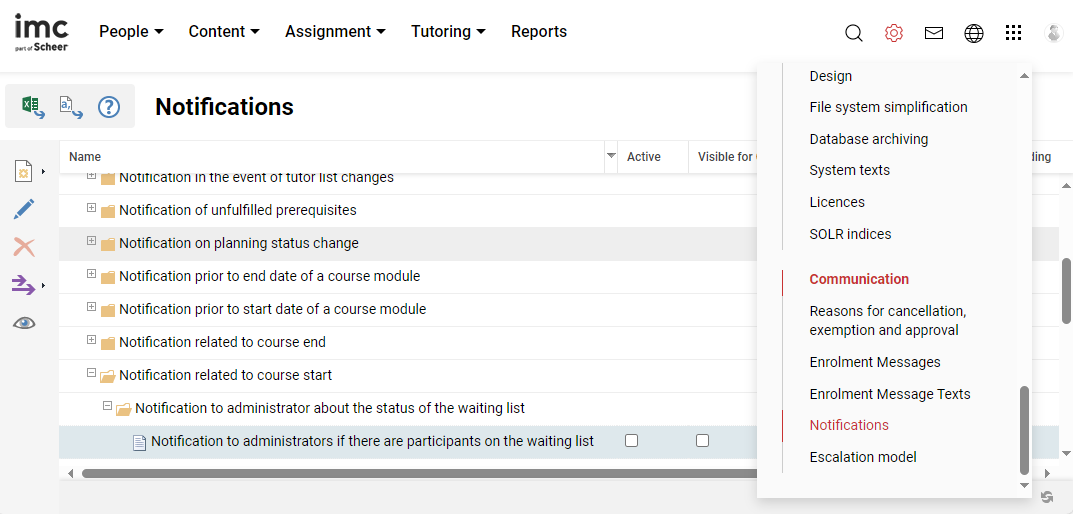Open the Reports menu item
1073x514 pixels.
(x=538, y=32)
